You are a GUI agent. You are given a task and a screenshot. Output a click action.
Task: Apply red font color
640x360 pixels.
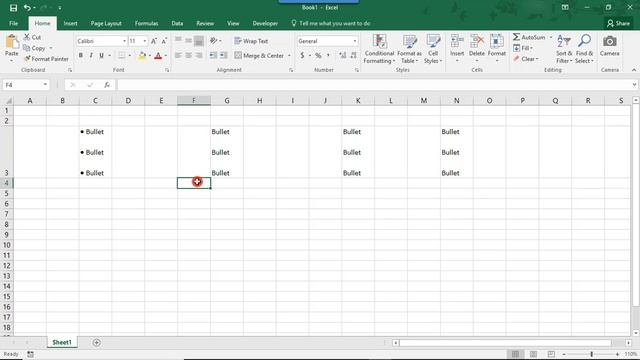pyautogui.click(x=158, y=56)
